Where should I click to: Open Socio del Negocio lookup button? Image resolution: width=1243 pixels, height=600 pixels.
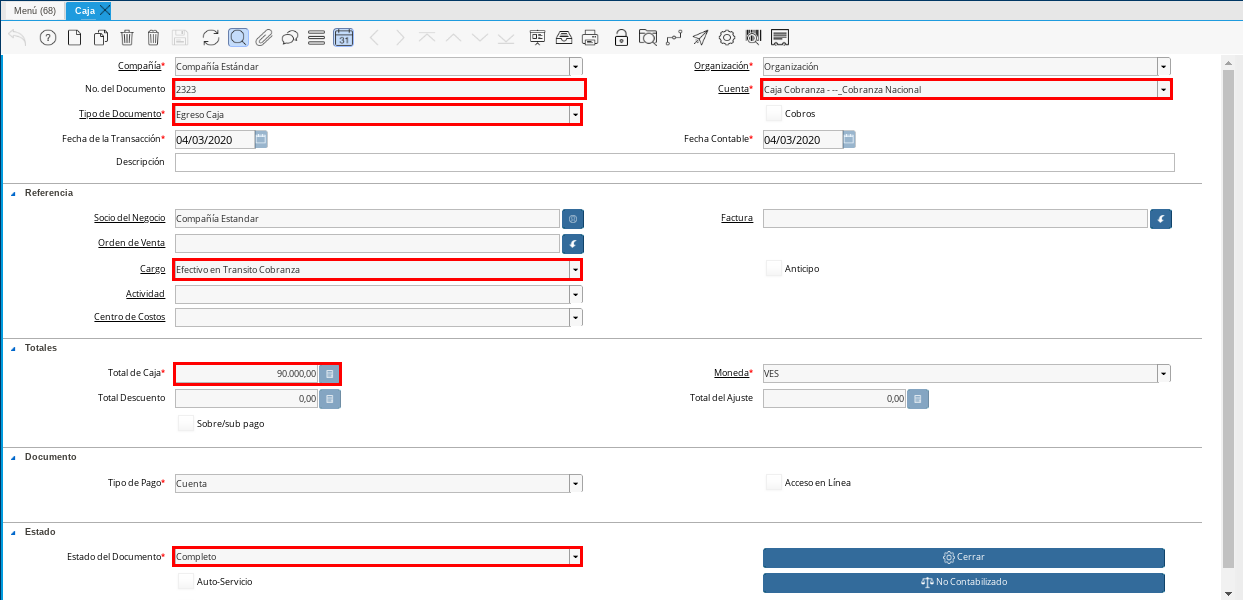pos(573,218)
